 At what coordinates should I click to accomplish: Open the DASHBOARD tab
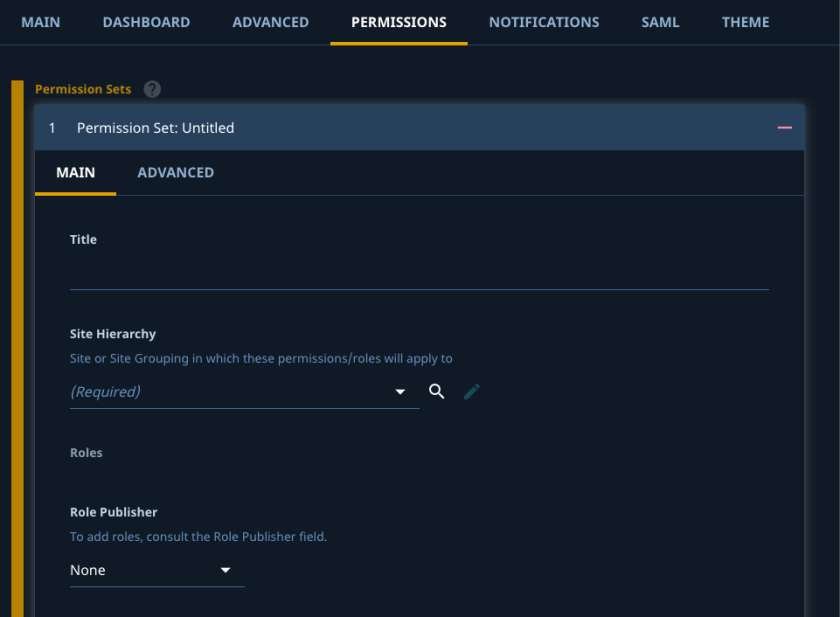coord(146,22)
